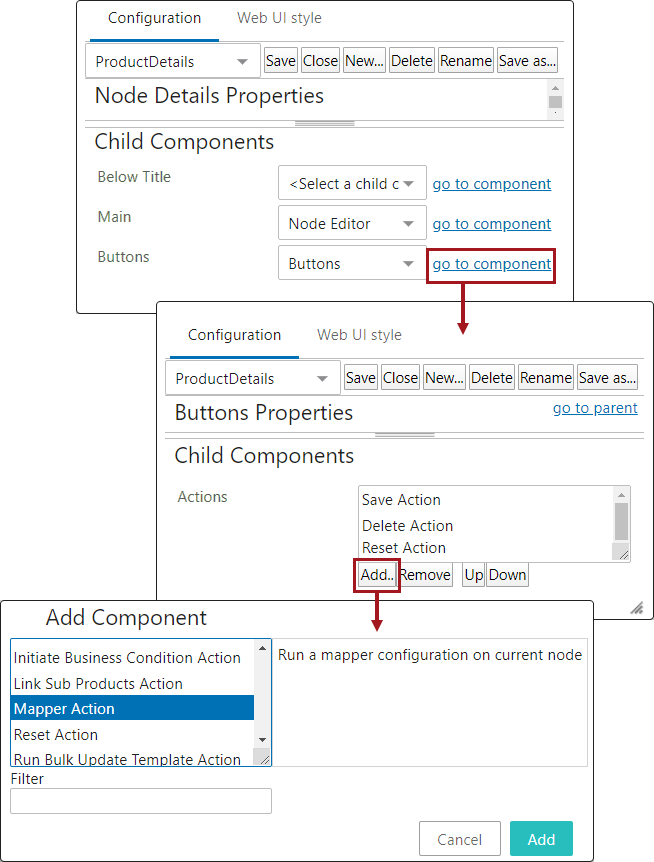
Task: Expand the Below Title child component dropdown
Action: [352, 183]
